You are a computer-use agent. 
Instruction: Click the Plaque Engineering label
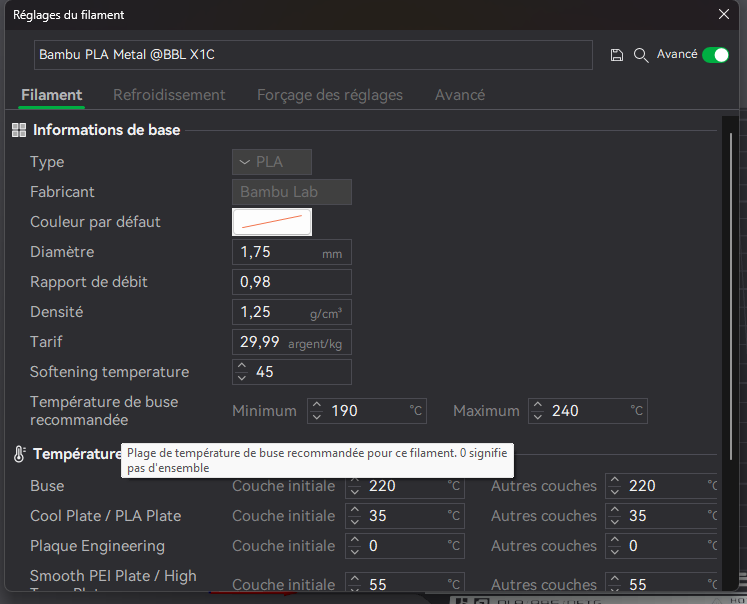click(x=97, y=546)
